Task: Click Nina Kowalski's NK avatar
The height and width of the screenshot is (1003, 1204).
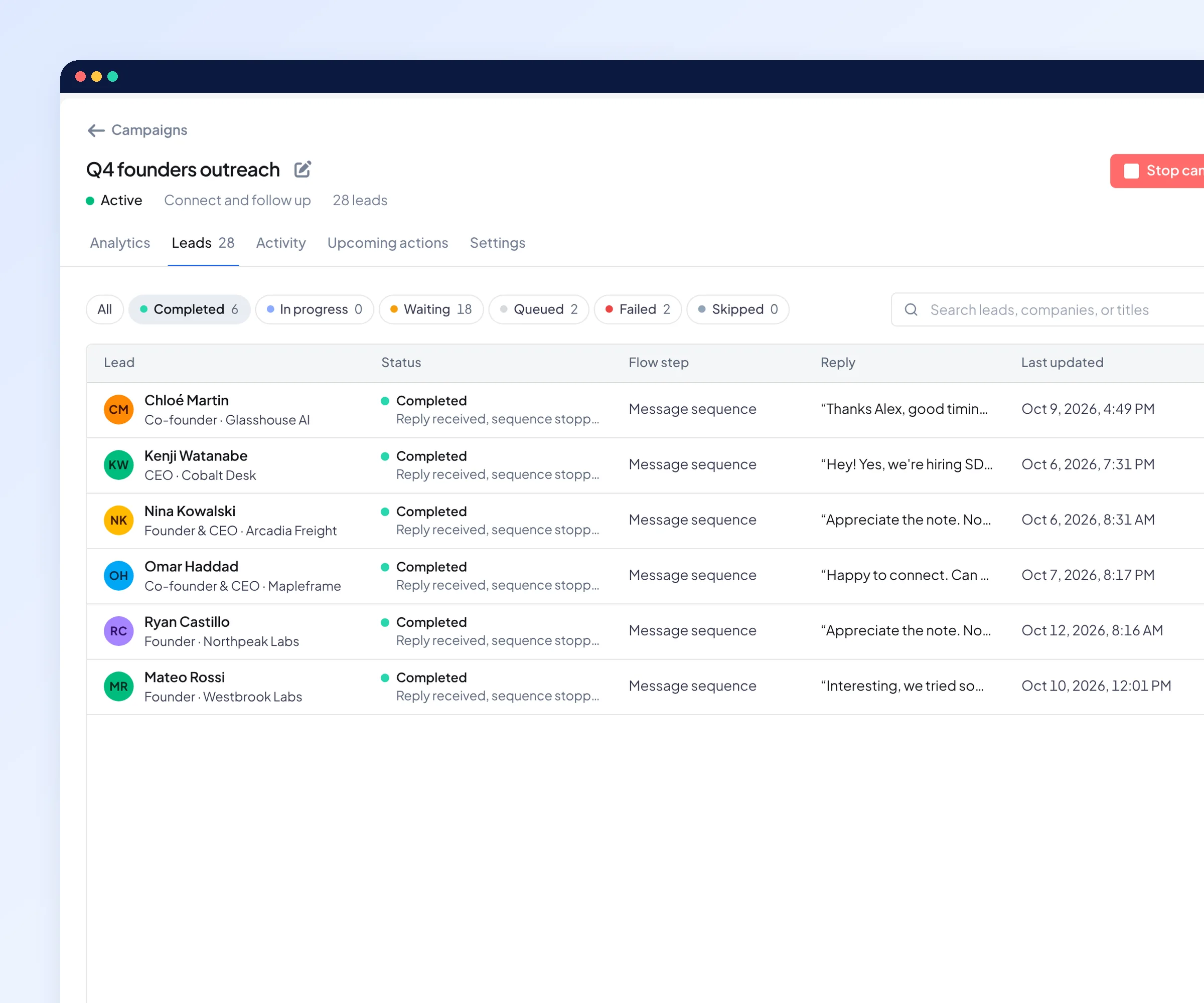Action: point(119,520)
